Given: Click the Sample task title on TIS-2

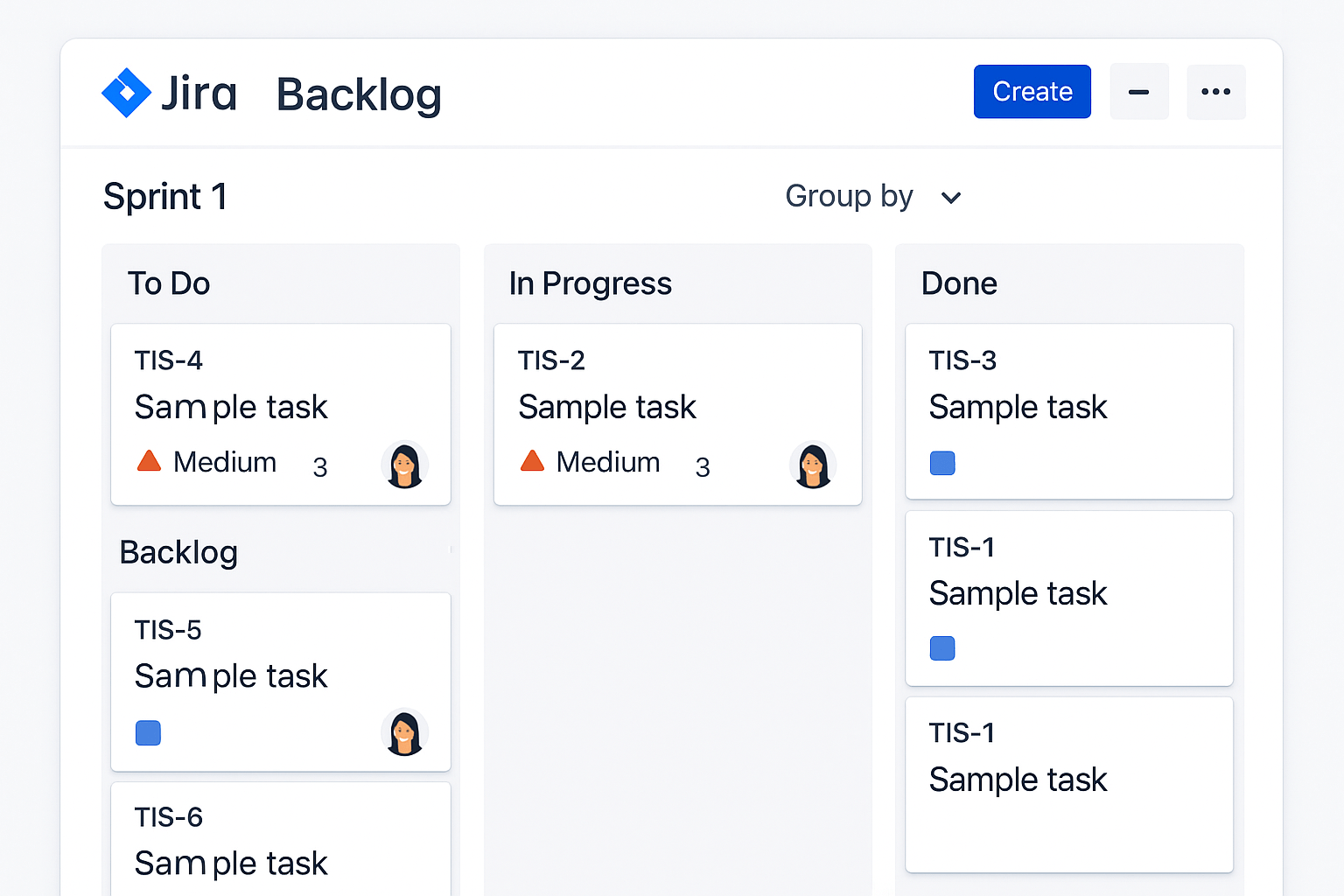Looking at the screenshot, I should click(x=607, y=408).
